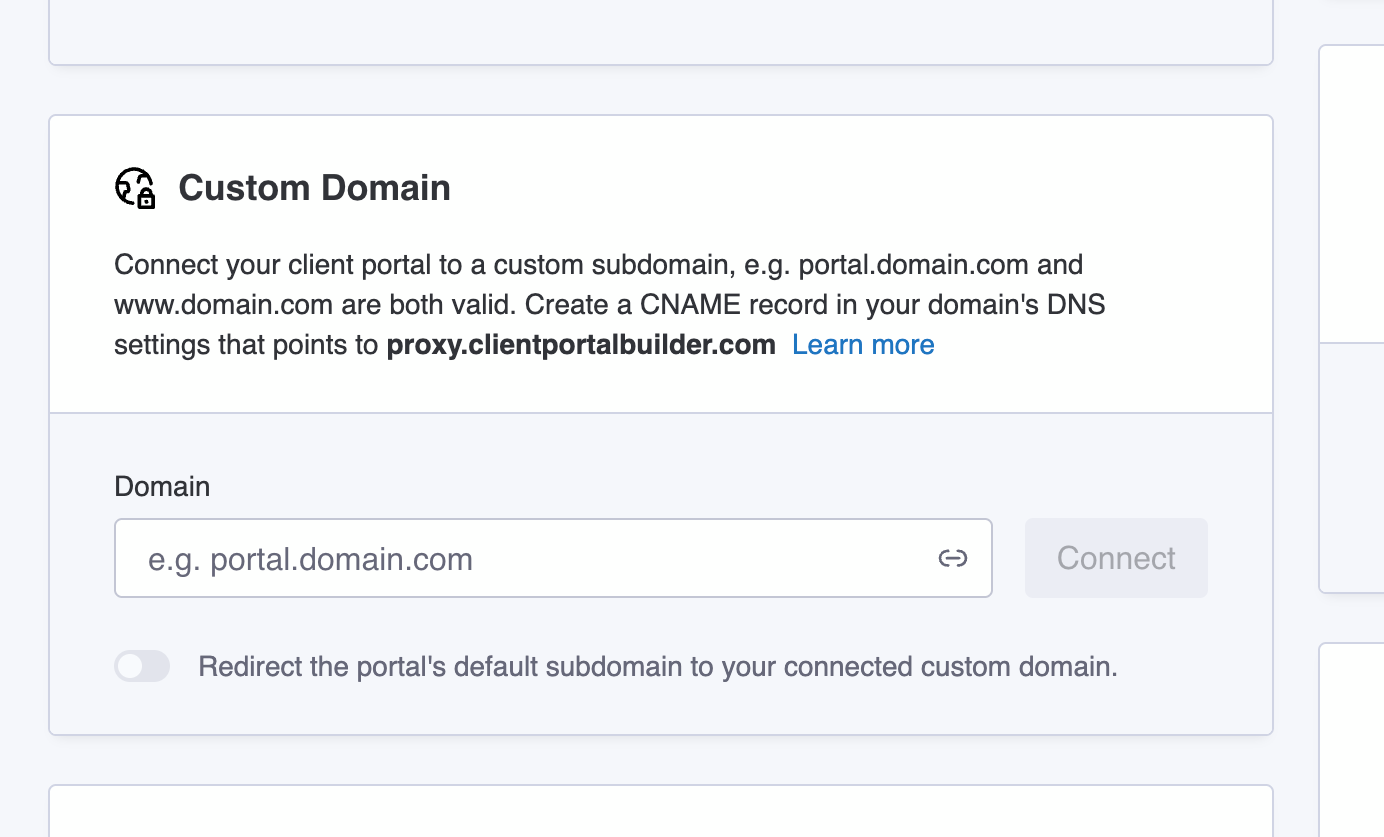Click the Domain field label
This screenshot has width=1384, height=837.
click(x=162, y=487)
